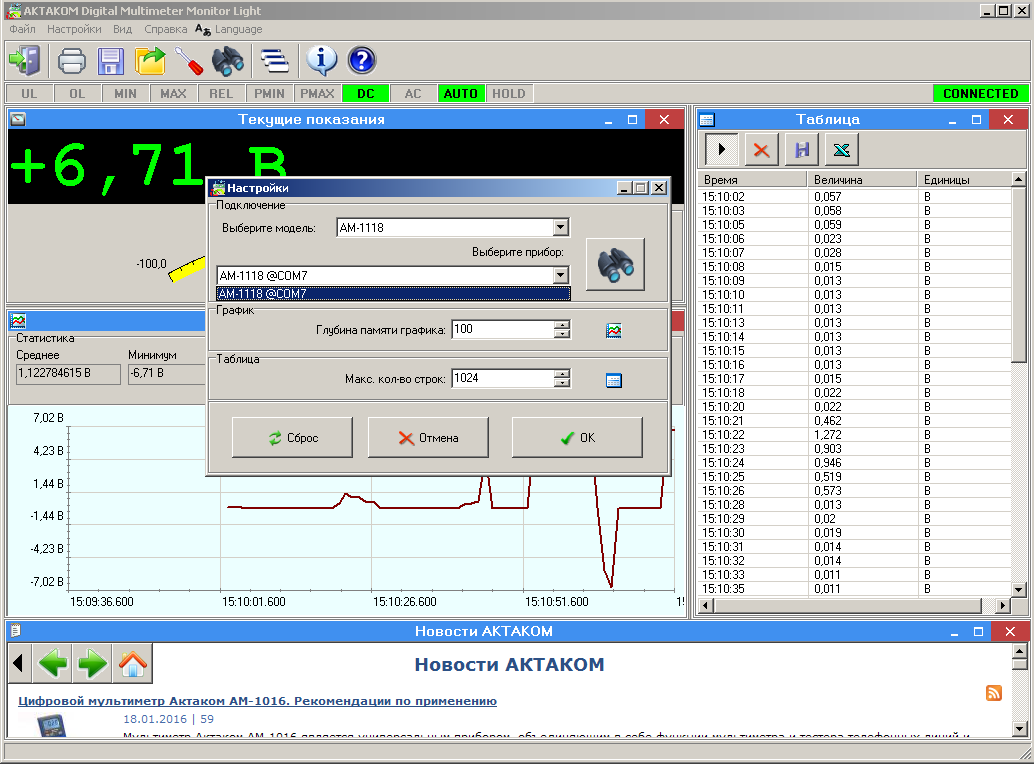Increase max row count spinner

[x=562, y=374]
